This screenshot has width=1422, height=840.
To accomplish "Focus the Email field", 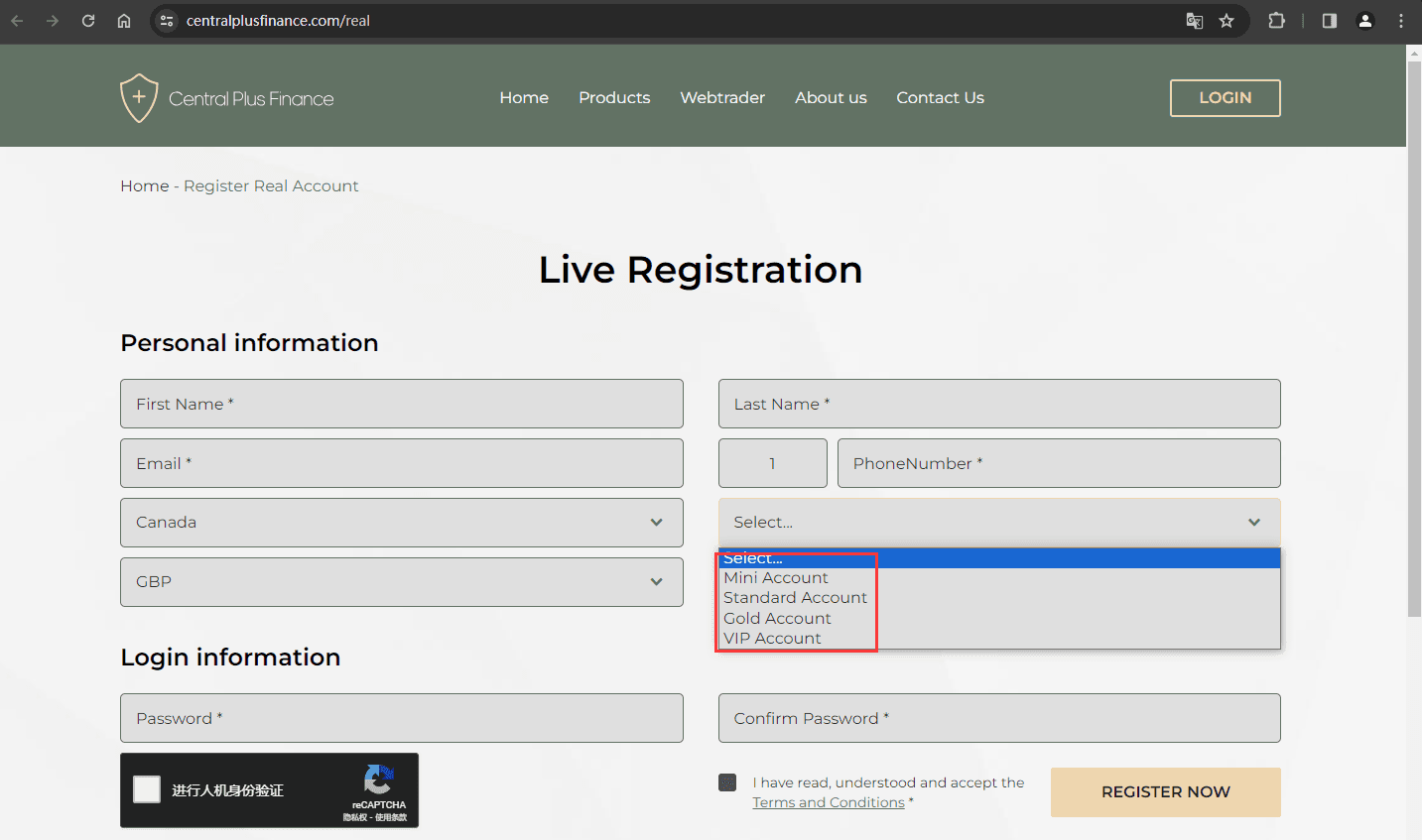I will [402, 463].
